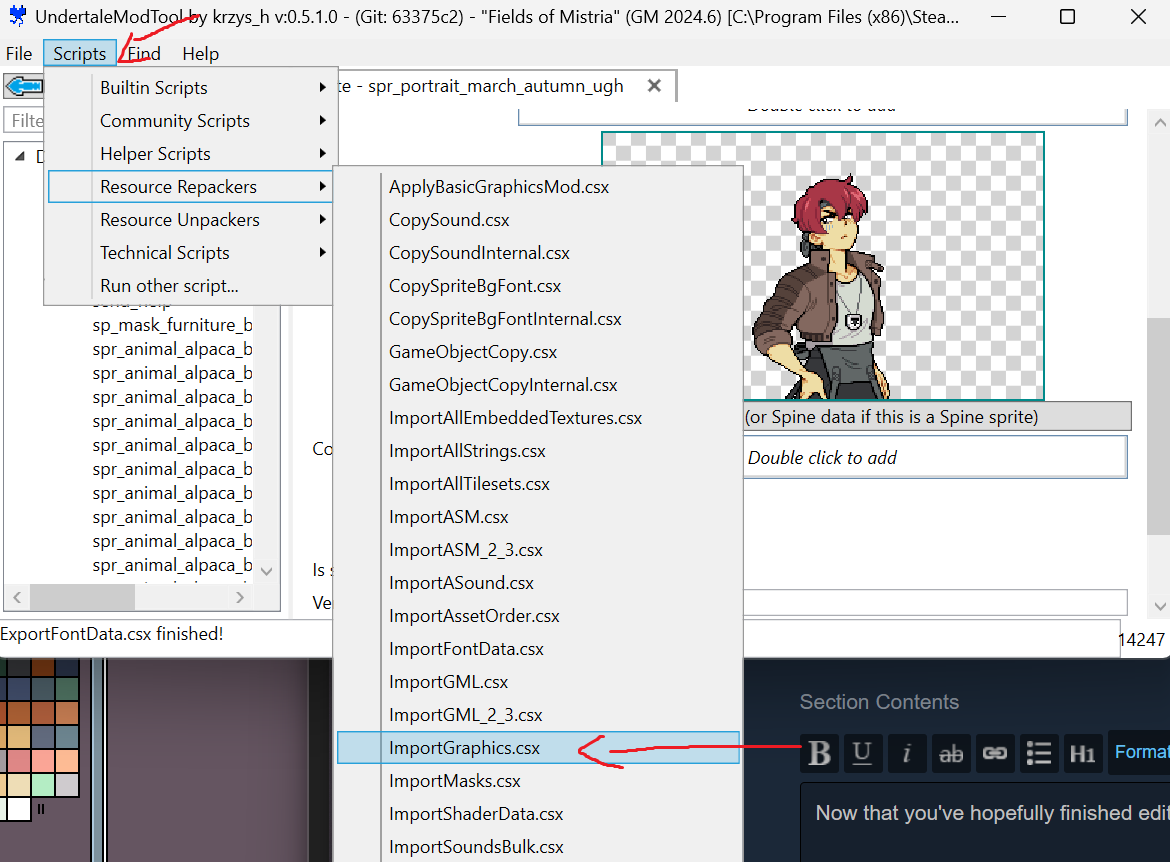Image resolution: width=1170 pixels, height=862 pixels.
Task: Expand Builtin Scripts submenu arrow
Action: coord(322,87)
